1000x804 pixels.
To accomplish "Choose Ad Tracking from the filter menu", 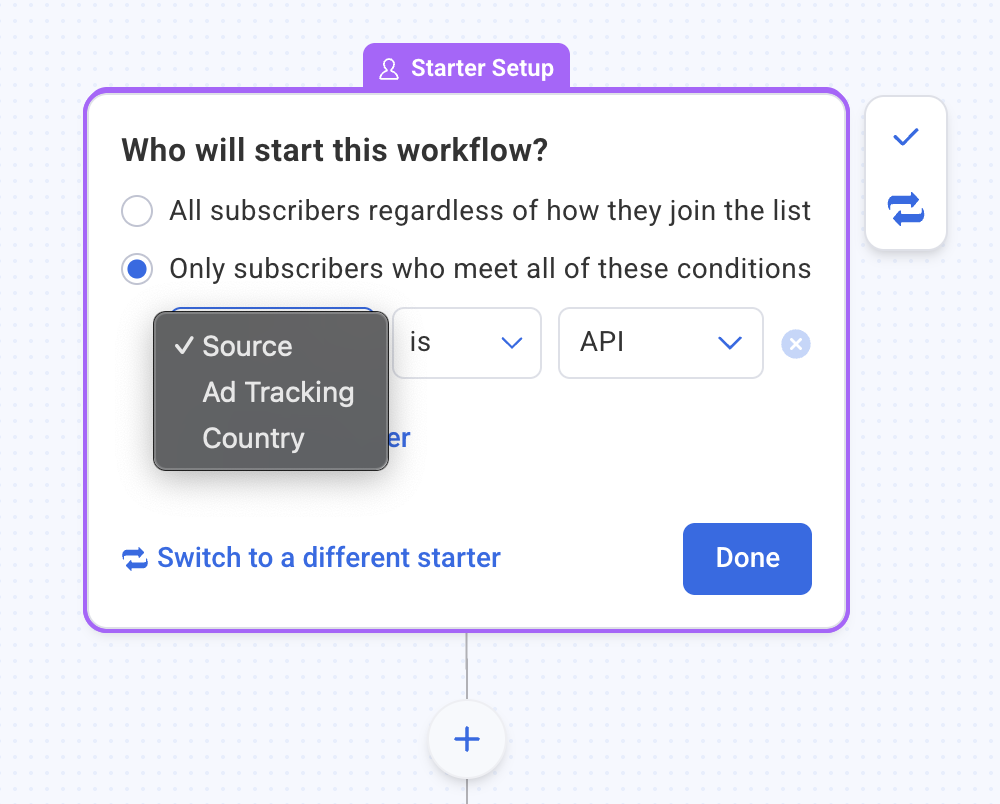I will (x=278, y=392).
